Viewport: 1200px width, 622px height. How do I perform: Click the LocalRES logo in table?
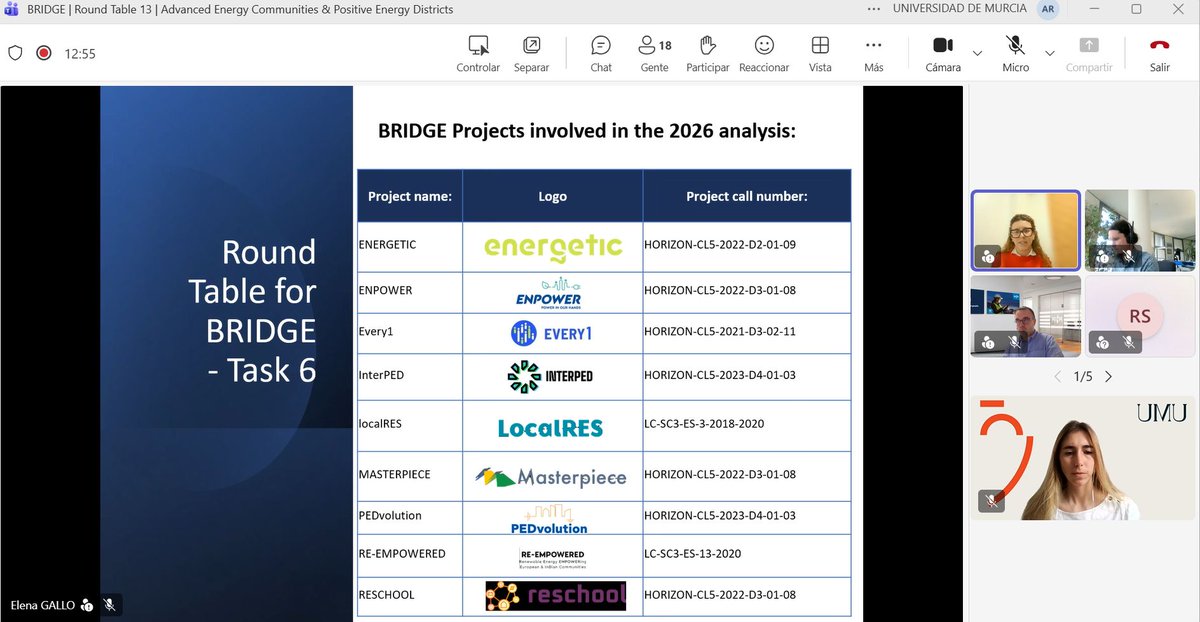550,428
